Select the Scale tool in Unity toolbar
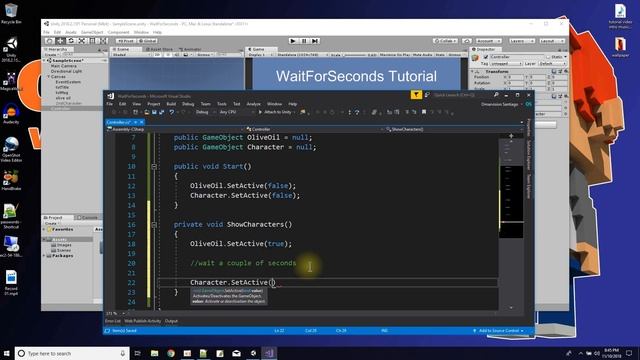 pos(82,41)
